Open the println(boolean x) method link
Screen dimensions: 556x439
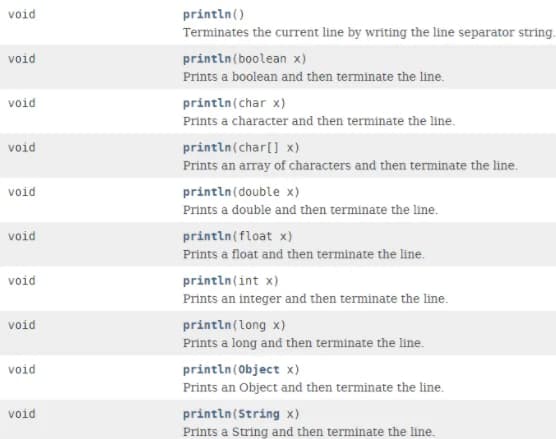(x=207, y=59)
